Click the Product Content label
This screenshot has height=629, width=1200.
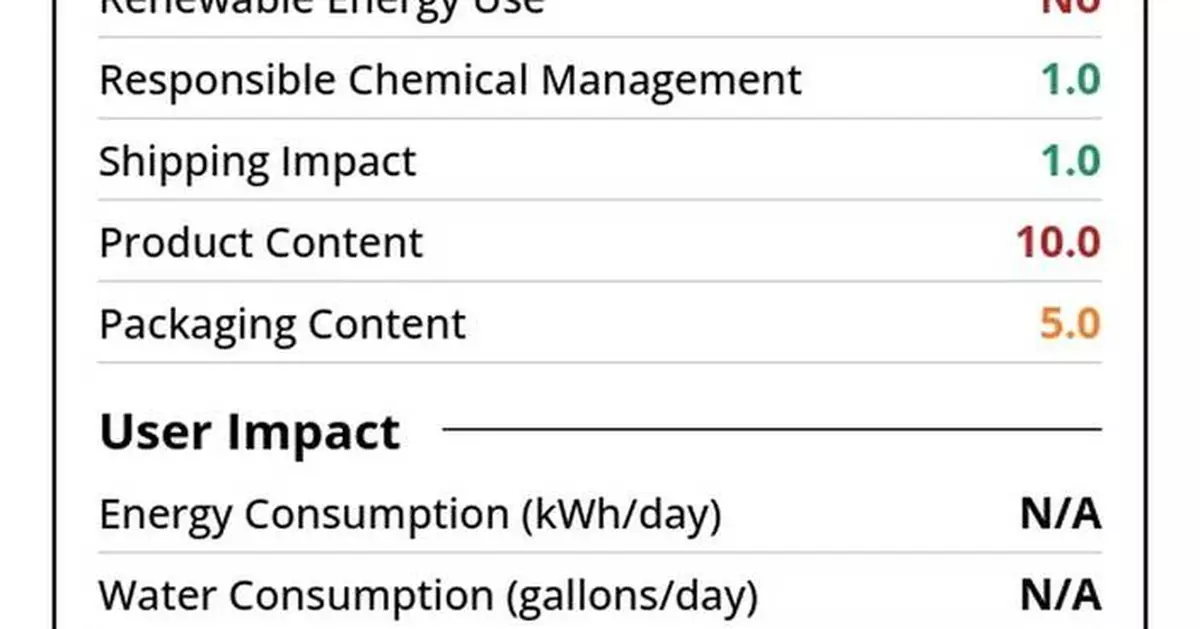261,243
